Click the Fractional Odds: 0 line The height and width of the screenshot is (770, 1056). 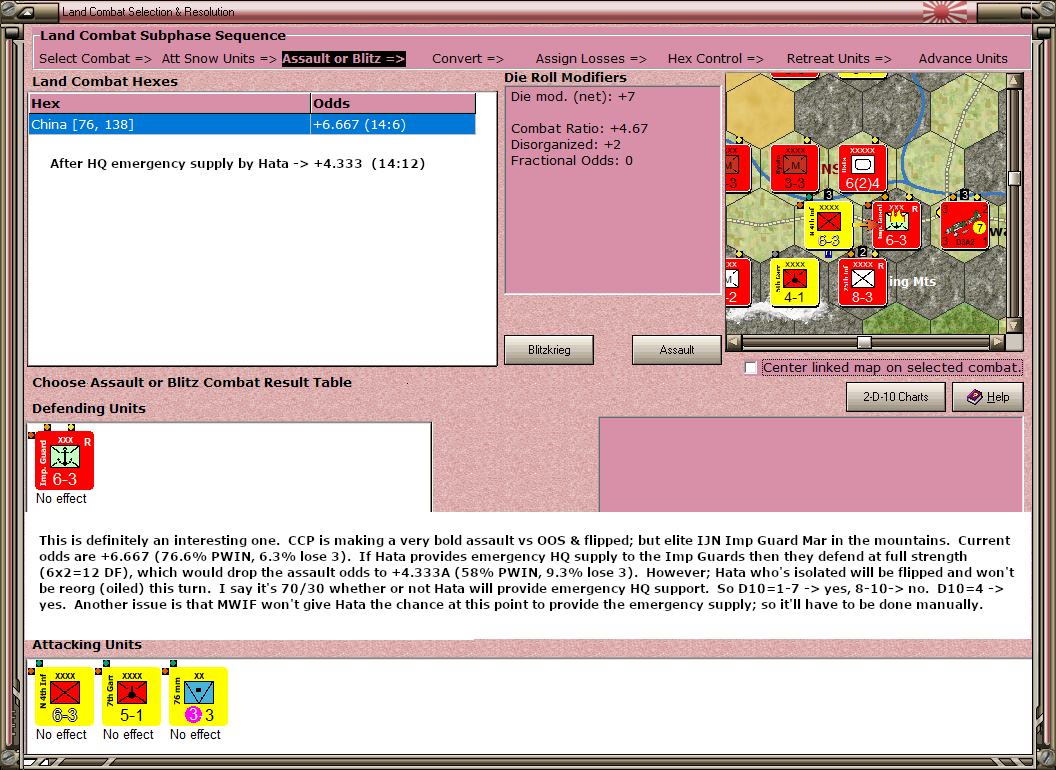[571, 161]
